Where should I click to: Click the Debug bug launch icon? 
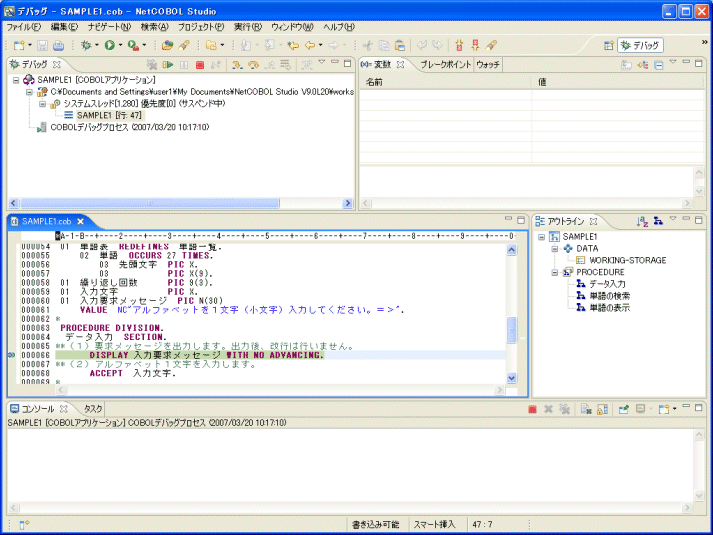(85, 45)
